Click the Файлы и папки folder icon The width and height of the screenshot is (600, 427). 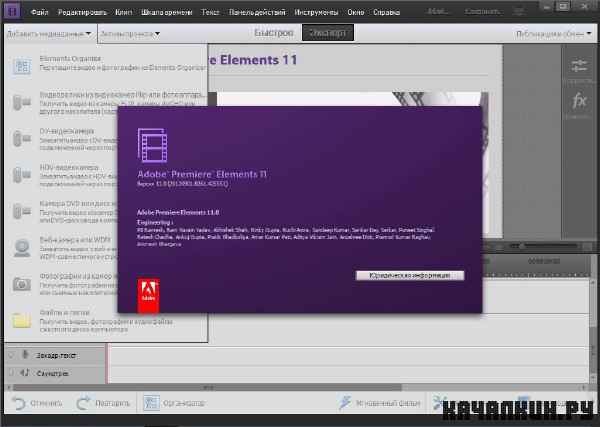pos(21,320)
